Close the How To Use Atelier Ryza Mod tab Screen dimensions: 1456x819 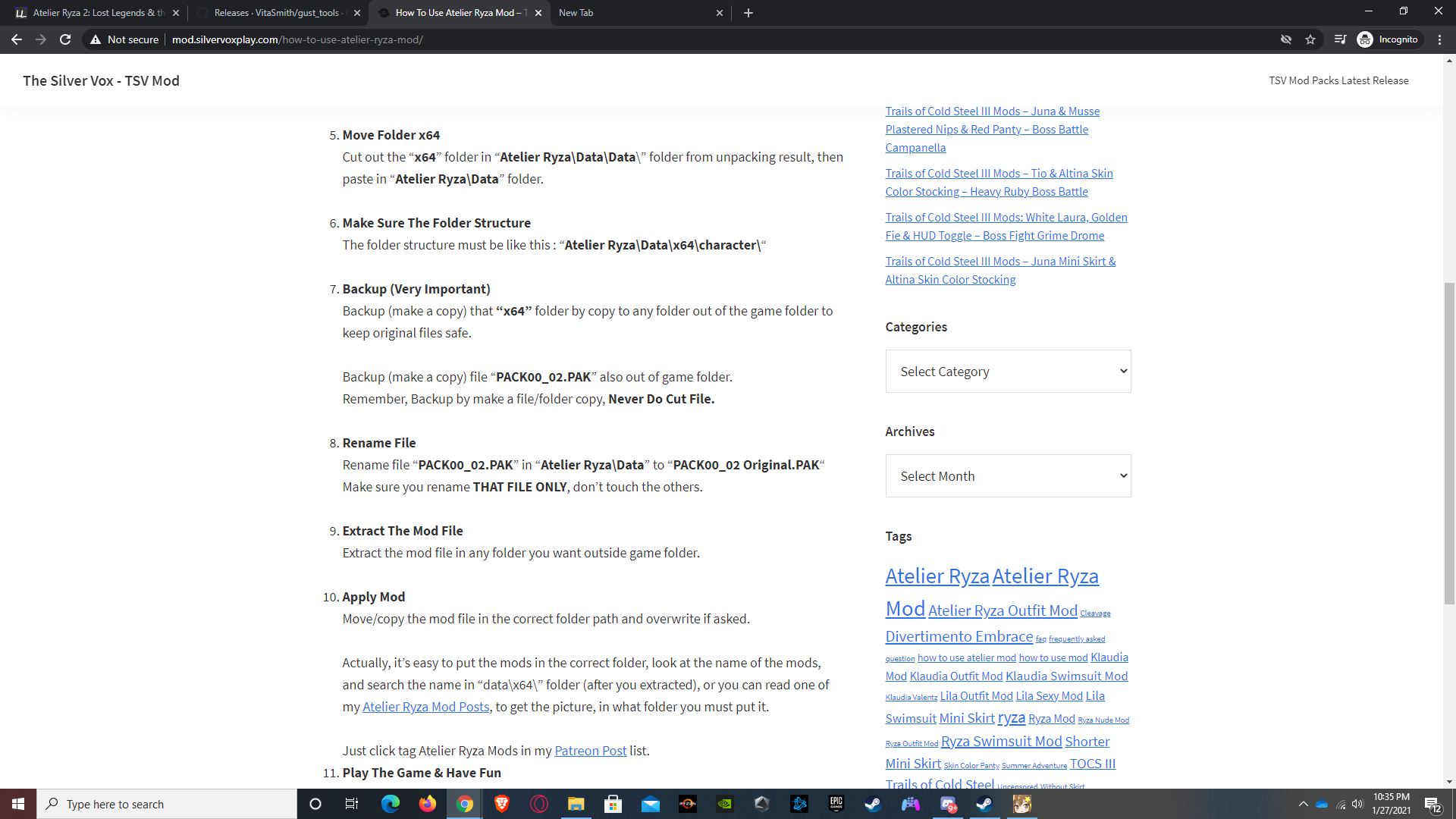coord(538,13)
